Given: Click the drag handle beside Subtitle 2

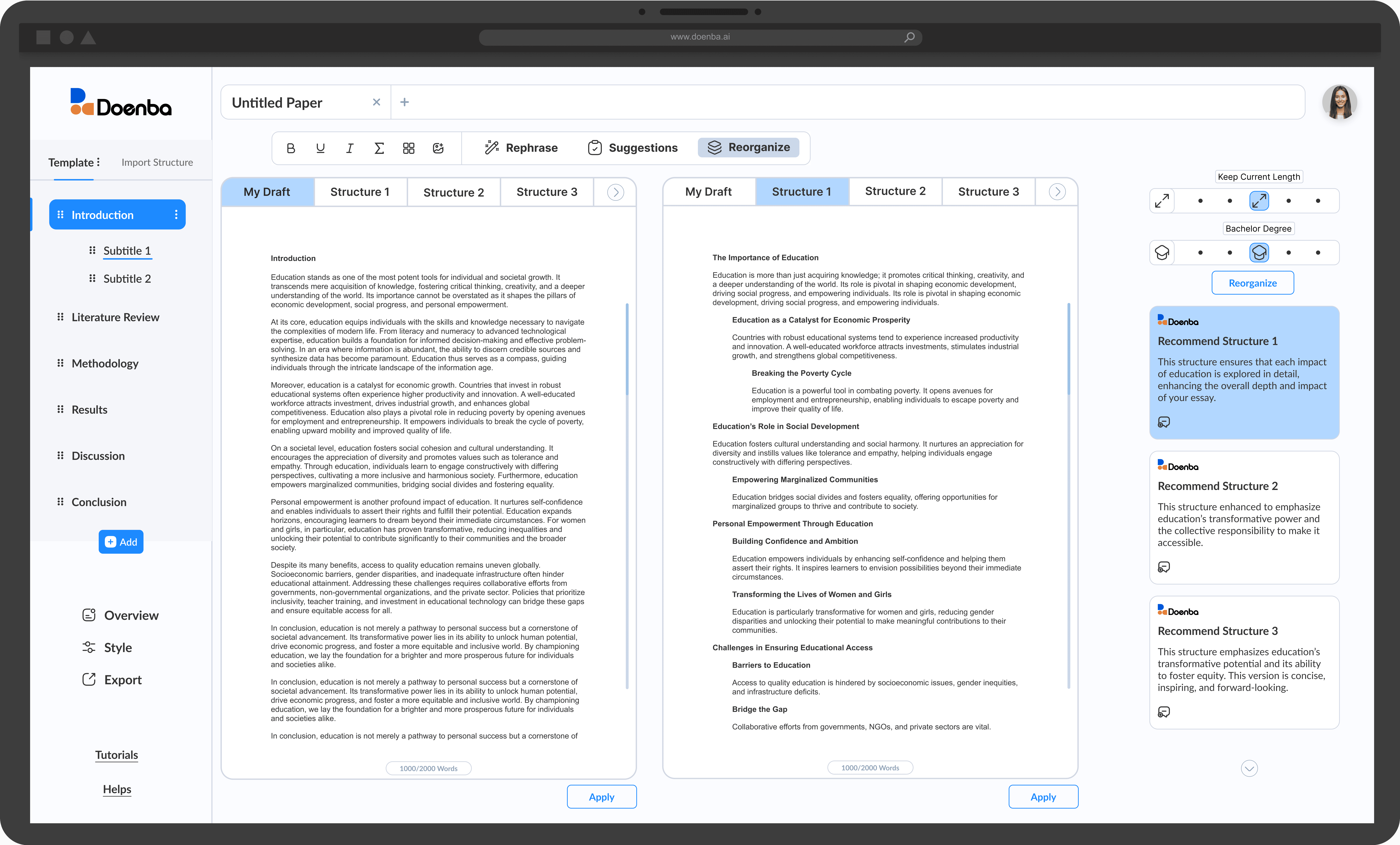Looking at the screenshot, I should [92, 279].
